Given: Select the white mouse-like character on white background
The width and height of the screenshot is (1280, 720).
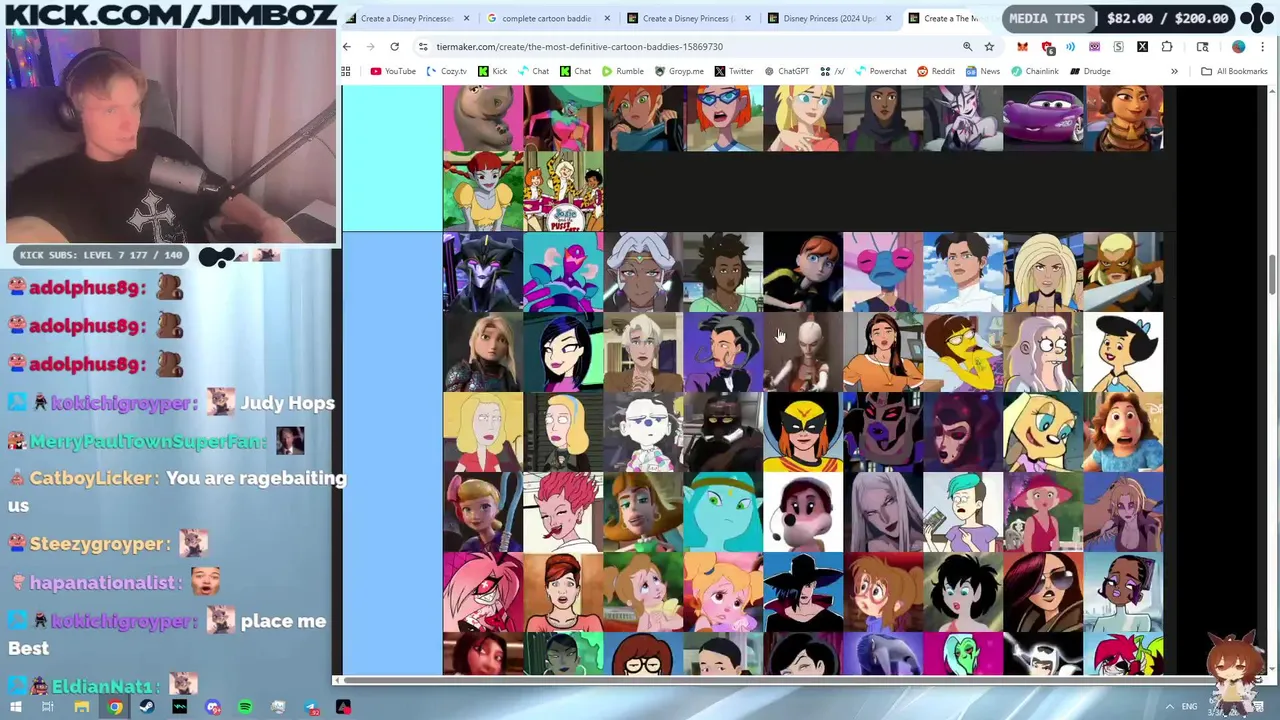Looking at the screenshot, I should [x=803, y=512].
